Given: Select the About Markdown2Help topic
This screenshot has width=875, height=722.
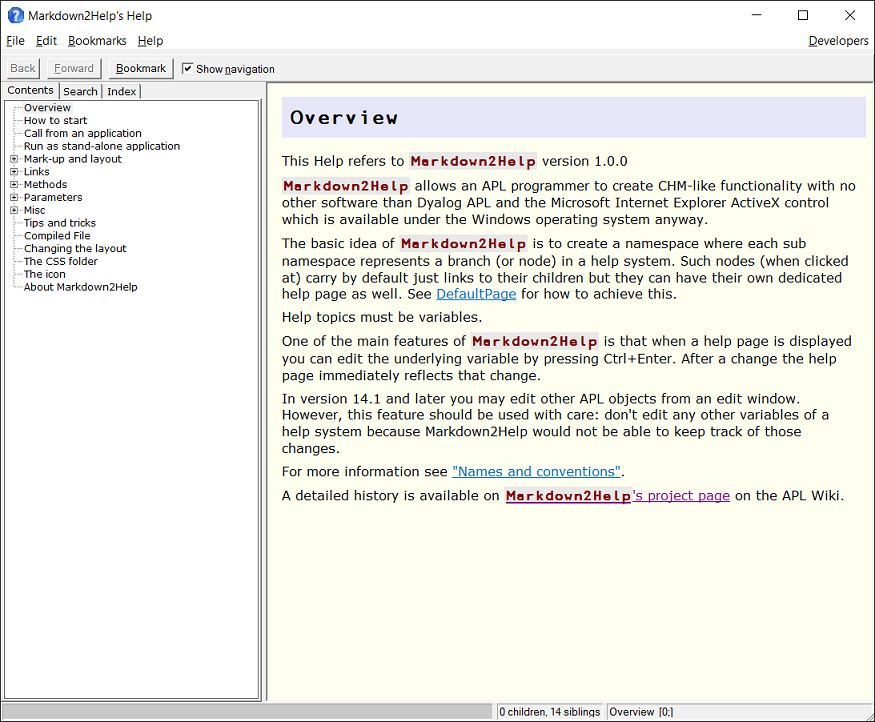Looking at the screenshot, I should pyautogui.click(x=80, y=287).
